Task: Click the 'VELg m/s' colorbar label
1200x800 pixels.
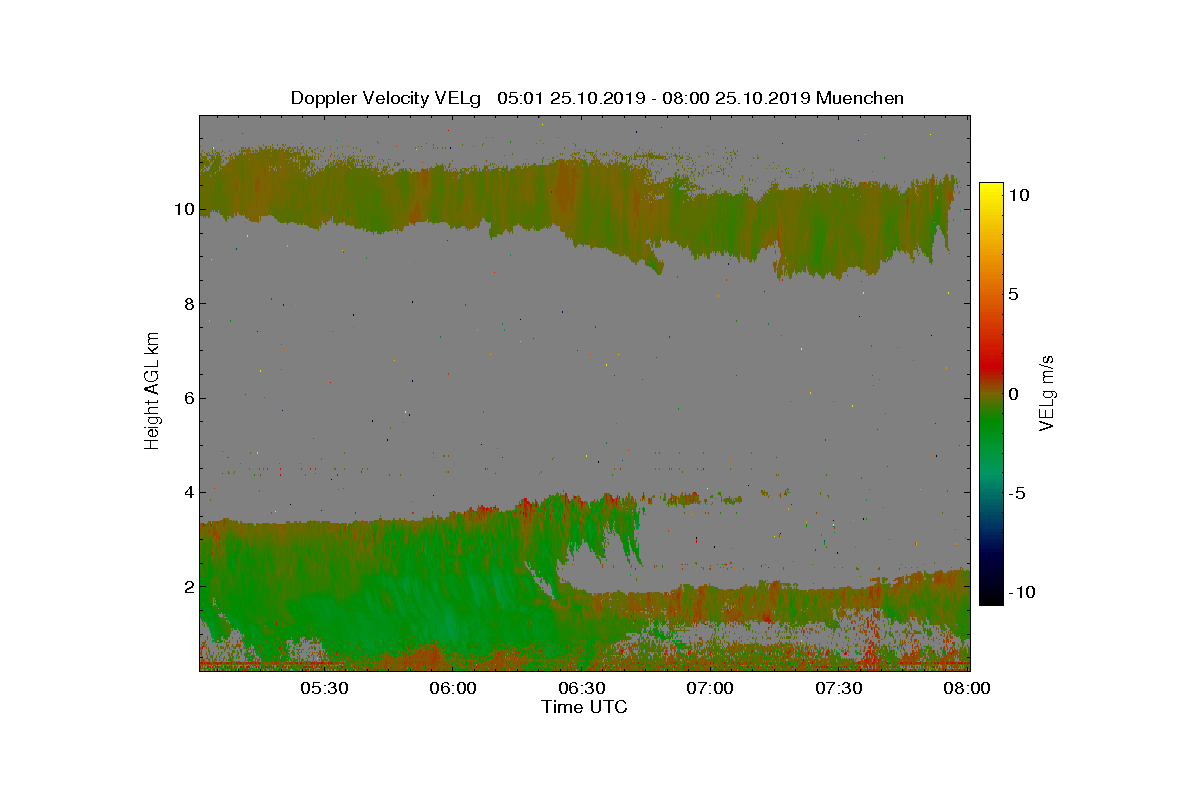Action: click(x=1048, y=392)
